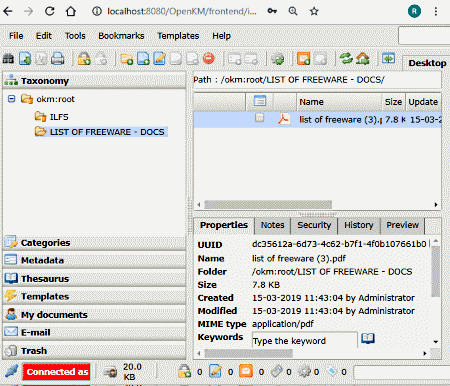Select LIST OF FREEWARE - DOCS folder

(107, 132)
